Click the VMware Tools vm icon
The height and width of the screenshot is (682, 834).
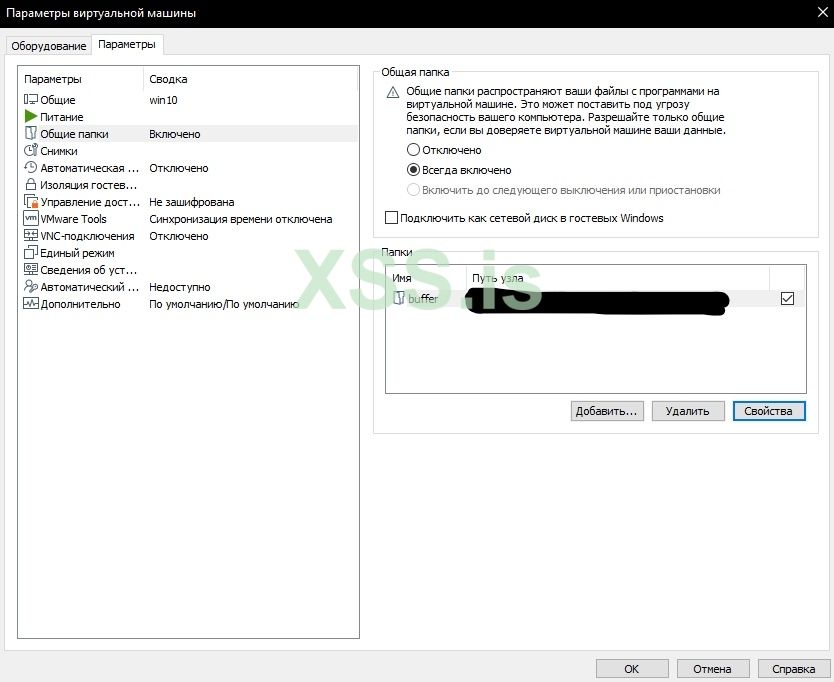pyautogui.click(x=31, y=218)
